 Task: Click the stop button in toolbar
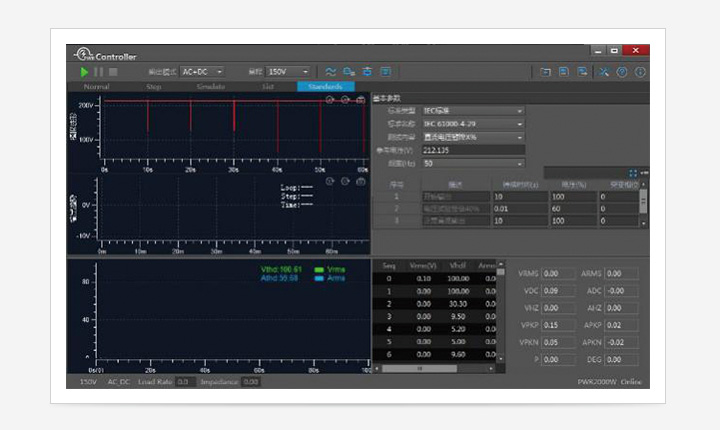point(113,72)
